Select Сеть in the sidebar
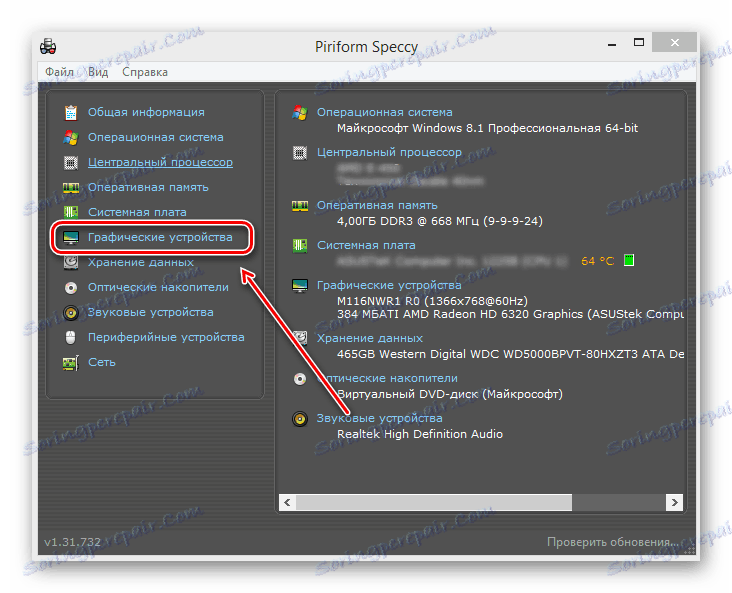Viewport: 732px width, 593px height. click(x=102, y=362)
